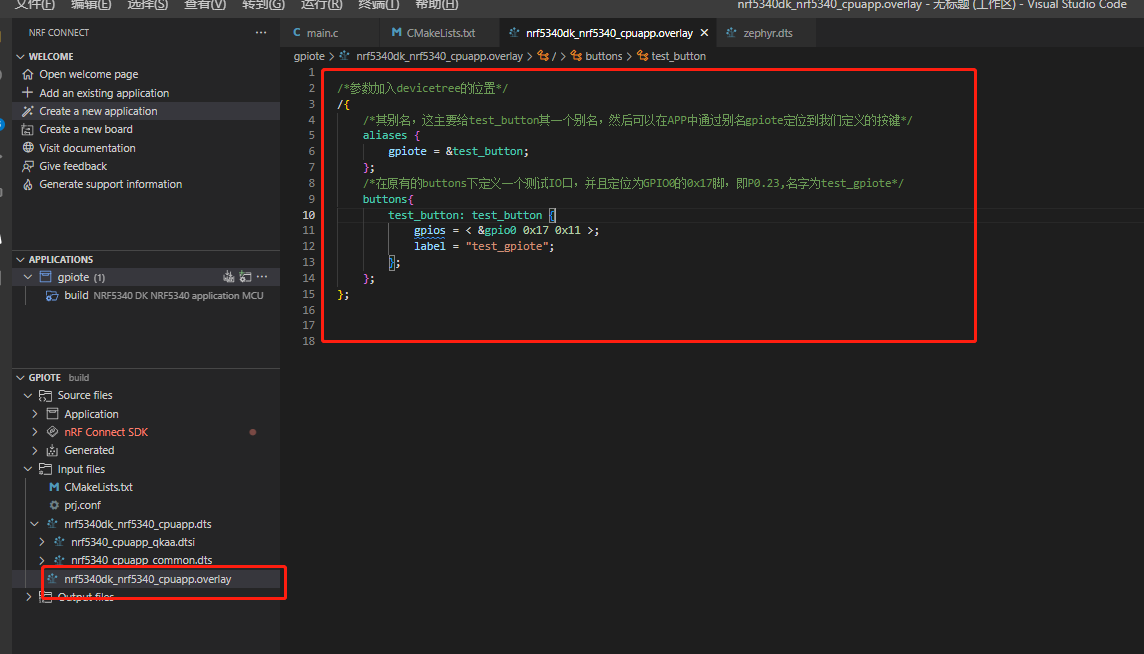
Task: Click the test_button breadcrumb
Action: (679, 56)
